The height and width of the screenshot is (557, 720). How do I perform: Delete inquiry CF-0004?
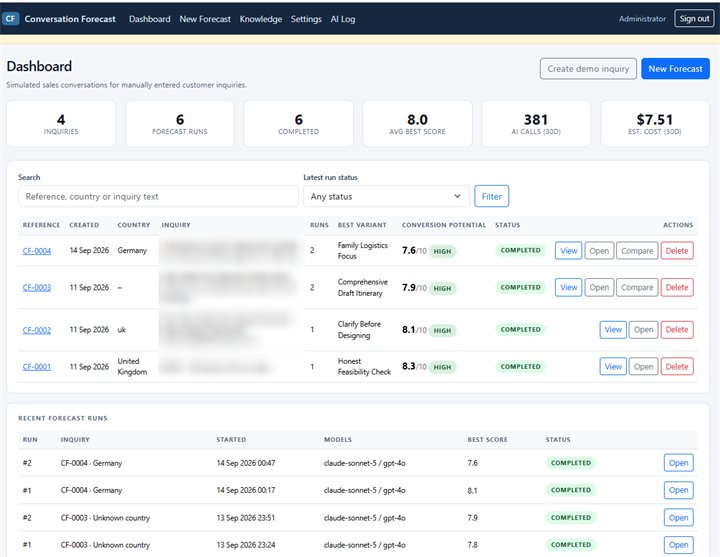pyautogui.click(x=677, y=251)
